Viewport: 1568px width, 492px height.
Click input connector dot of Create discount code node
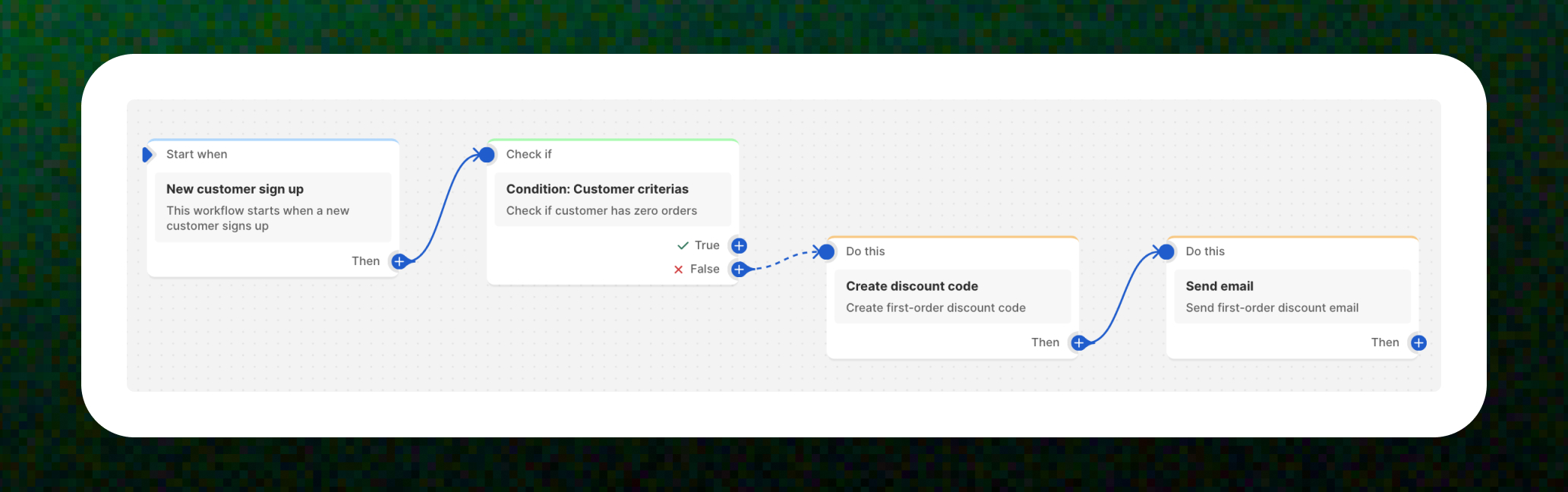pos(827,251)
